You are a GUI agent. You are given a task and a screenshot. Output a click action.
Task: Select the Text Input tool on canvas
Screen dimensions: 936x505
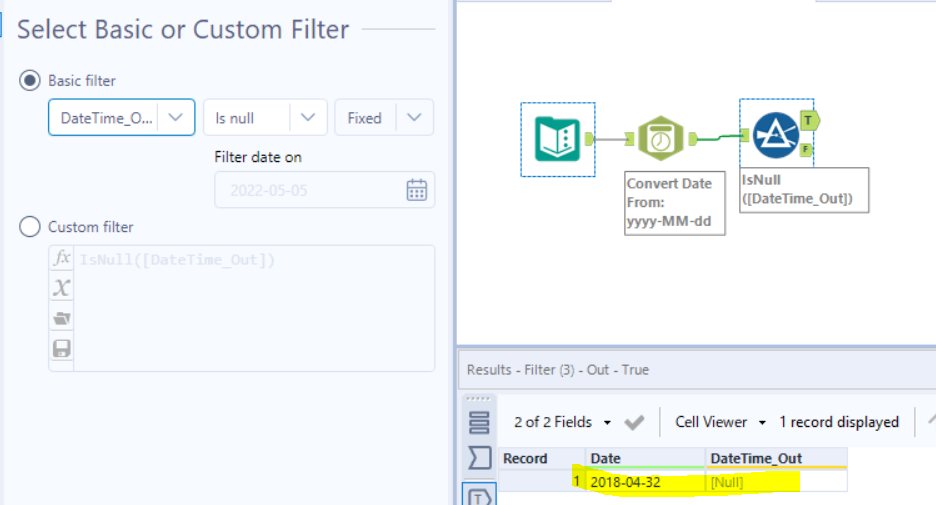558,139
